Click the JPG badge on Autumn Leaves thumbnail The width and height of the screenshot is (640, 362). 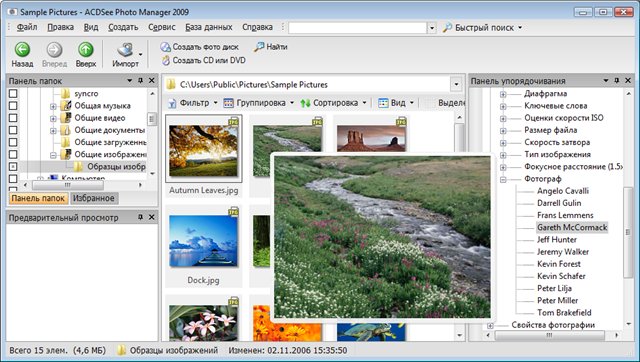tap(233, 121)
